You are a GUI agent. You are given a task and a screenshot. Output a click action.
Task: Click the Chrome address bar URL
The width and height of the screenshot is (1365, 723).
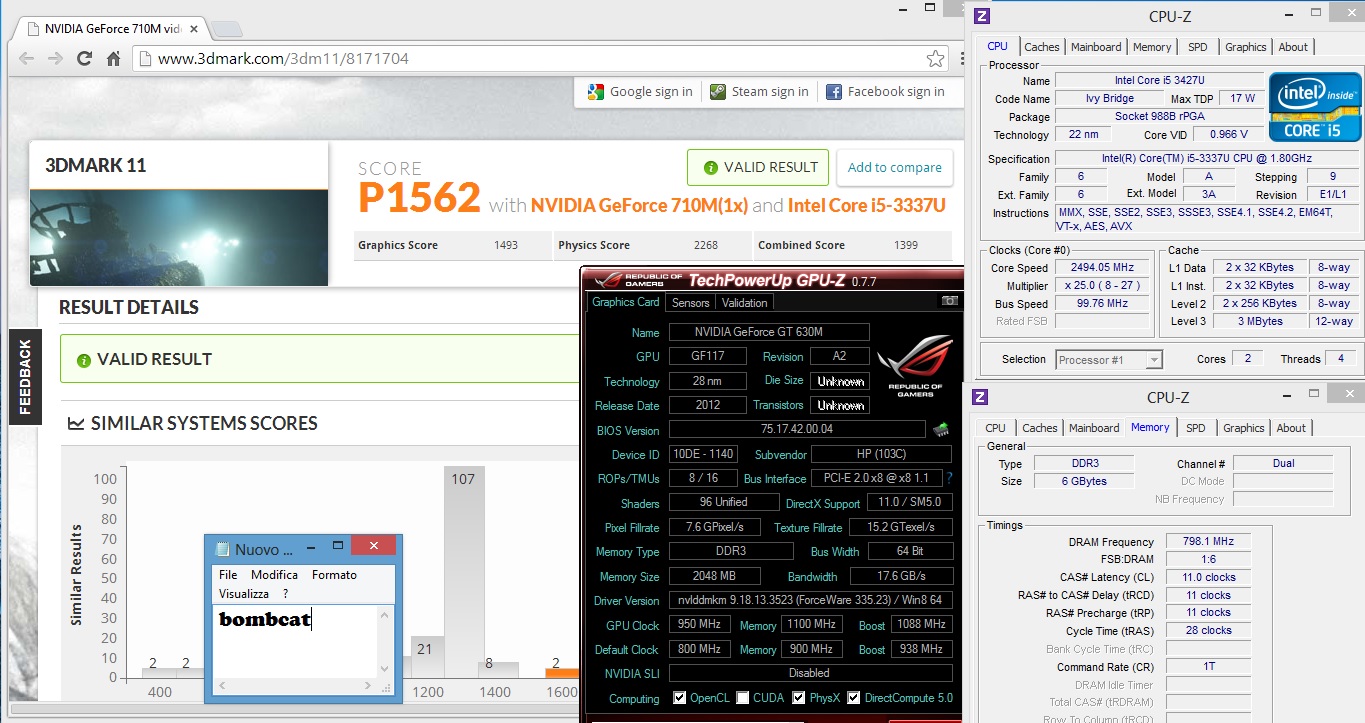[x=283, y=59]
